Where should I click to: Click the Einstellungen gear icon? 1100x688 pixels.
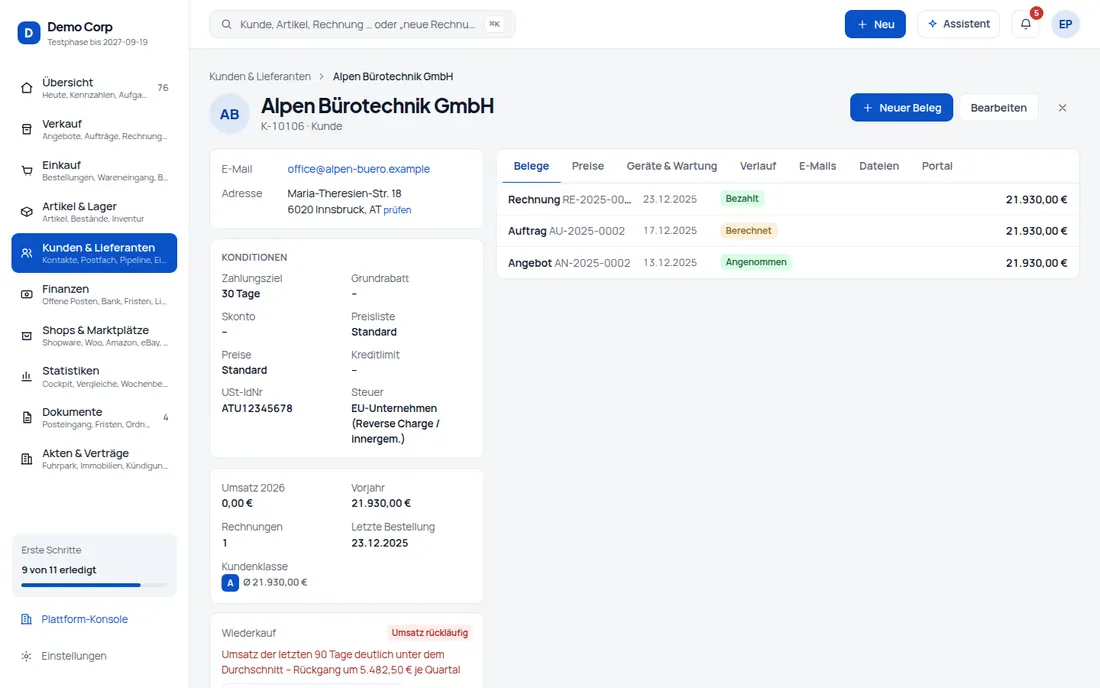pos(27,656)
